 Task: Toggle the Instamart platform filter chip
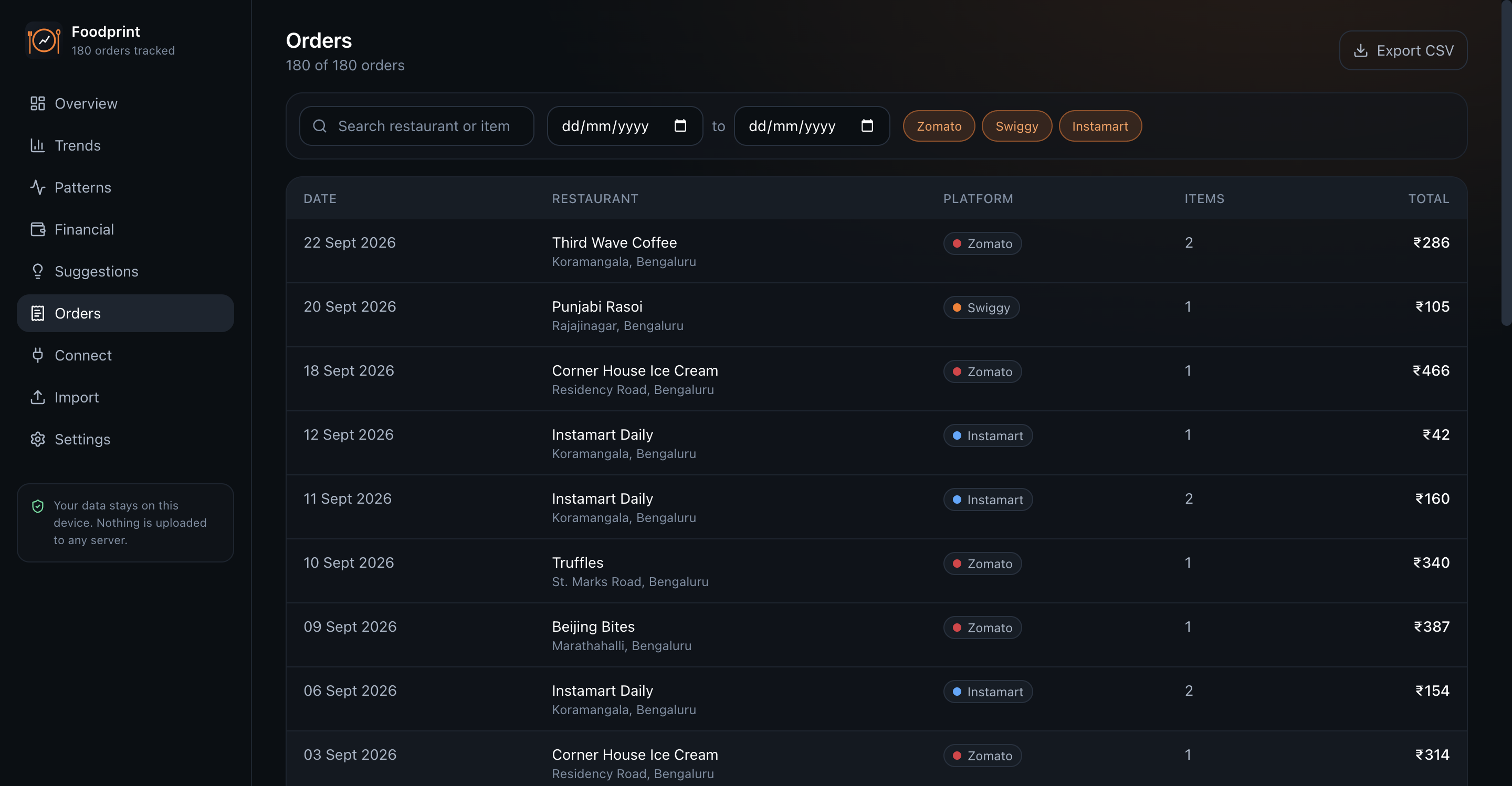[x=1100, y=126]
